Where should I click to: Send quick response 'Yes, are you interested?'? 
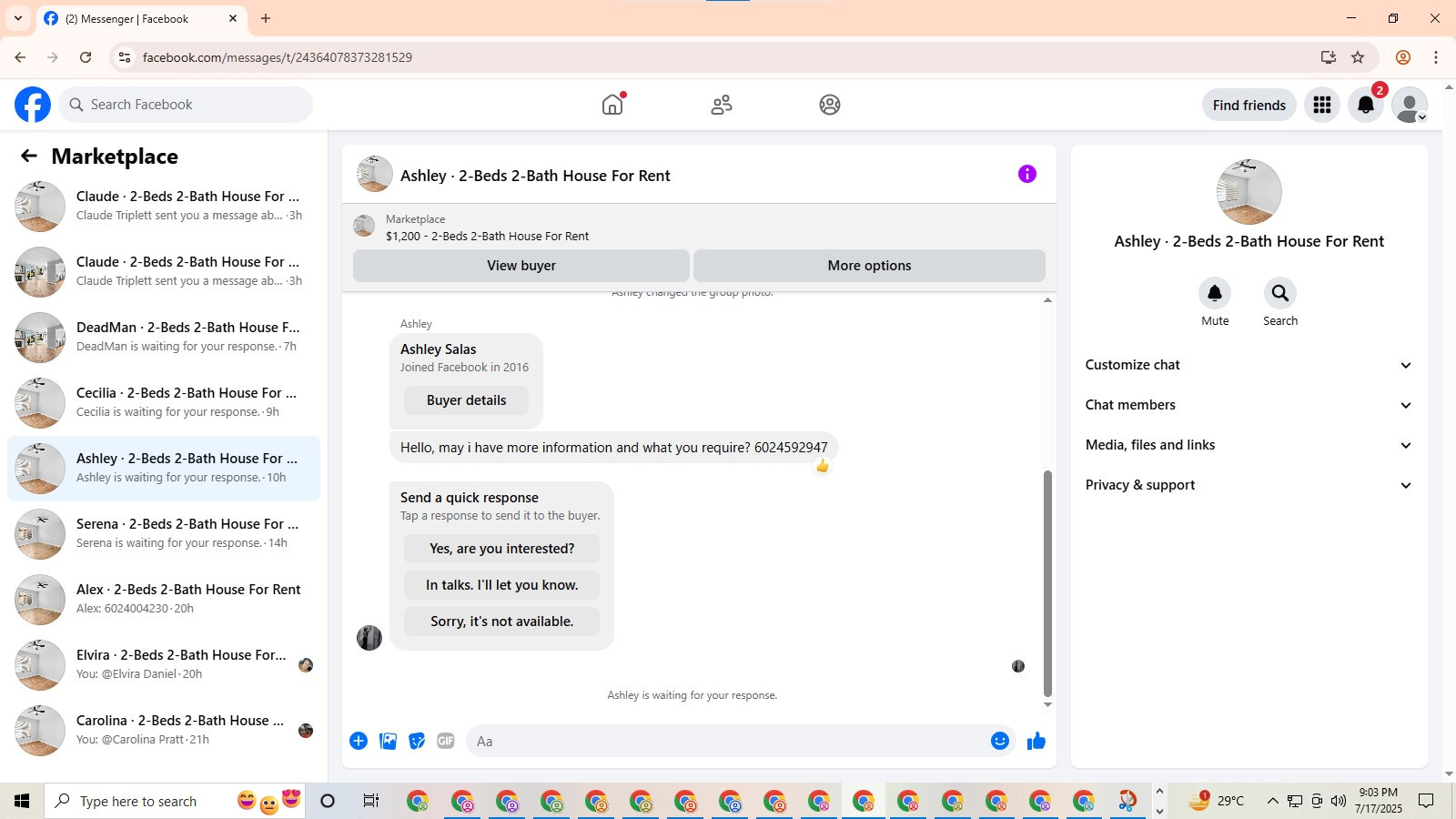click(501, 549)
